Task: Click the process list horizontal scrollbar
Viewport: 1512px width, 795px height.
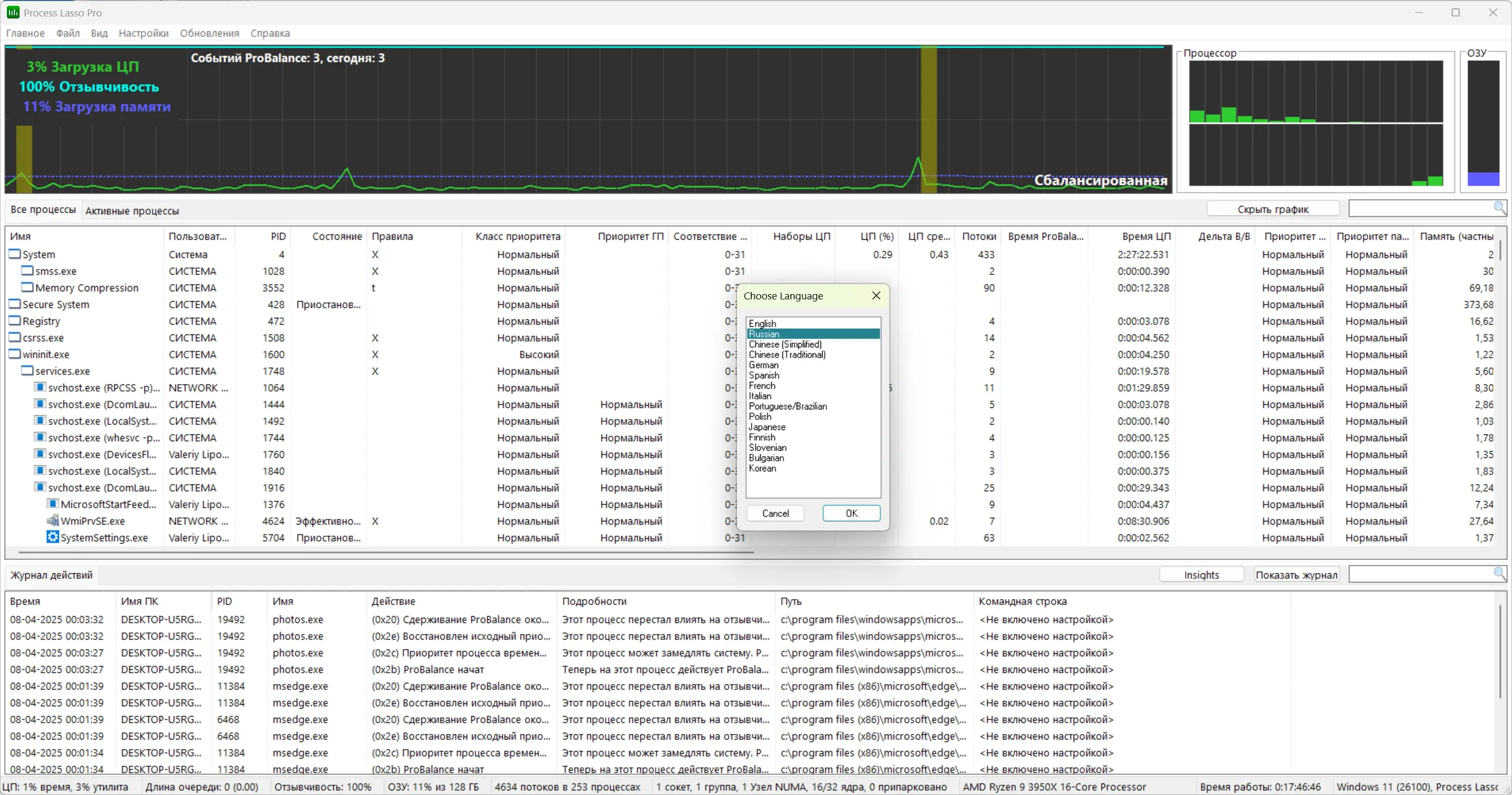Action: tap(386, 552)
